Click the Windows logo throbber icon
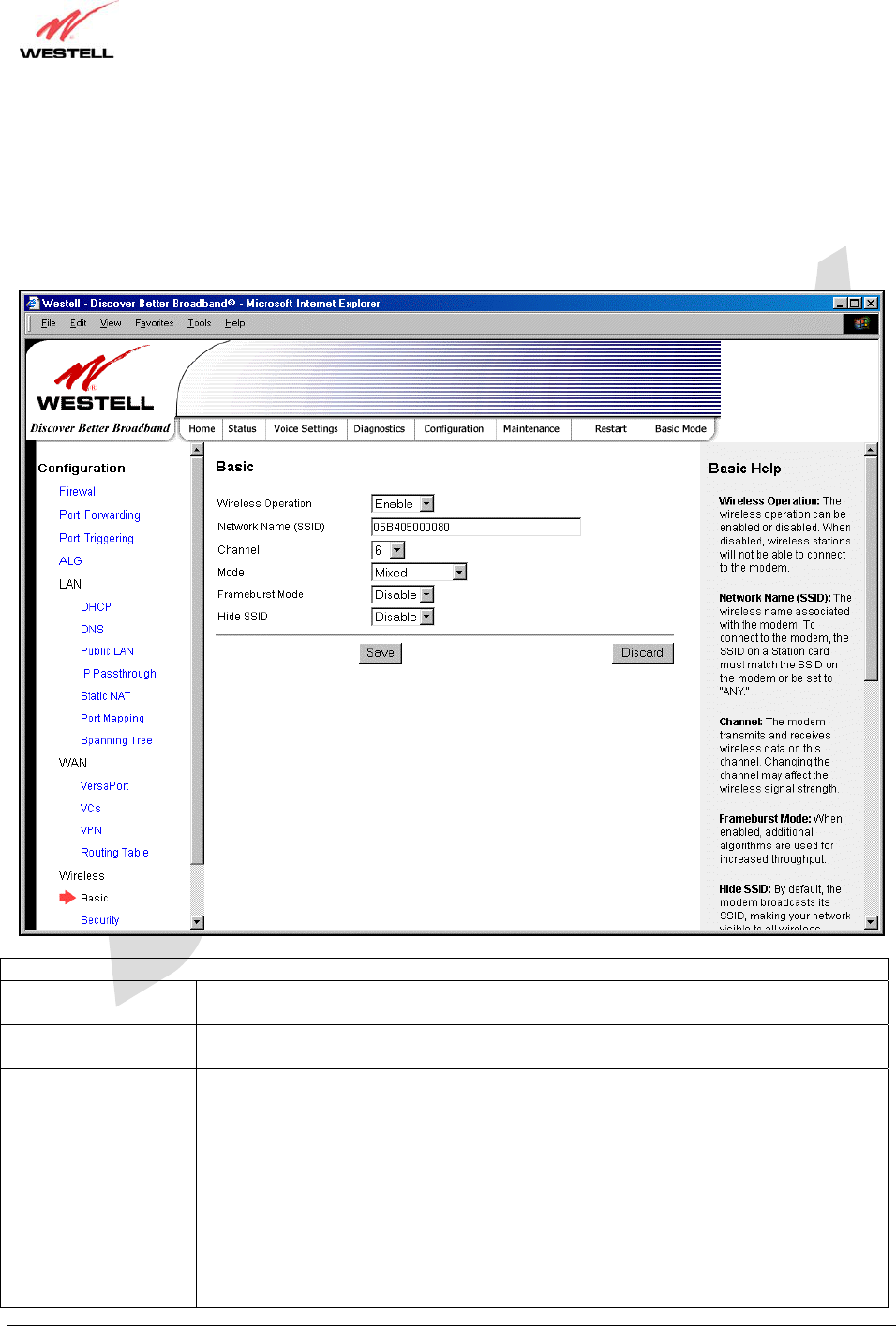Screen dimensions: 896x1326 tap(861, 323)
